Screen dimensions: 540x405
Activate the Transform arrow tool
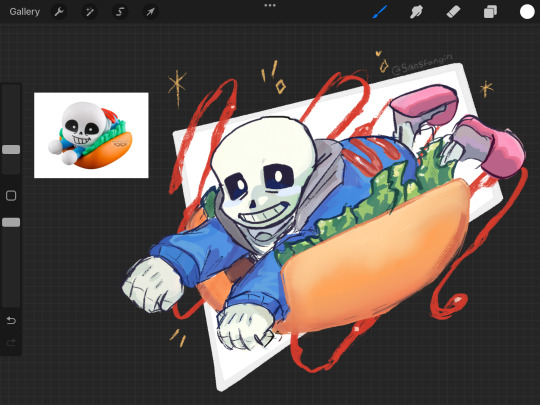coord(150,12)
